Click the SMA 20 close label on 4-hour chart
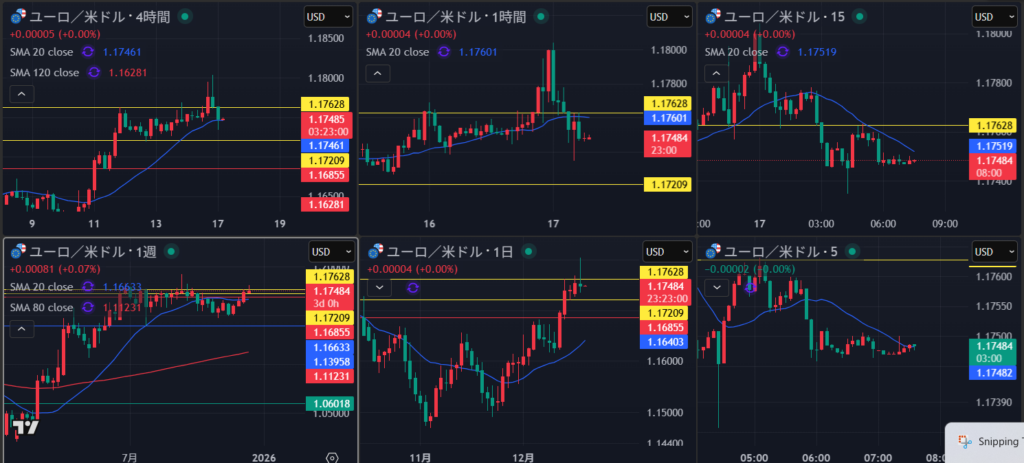The image size is (1024, 463). tap(42, 50)
